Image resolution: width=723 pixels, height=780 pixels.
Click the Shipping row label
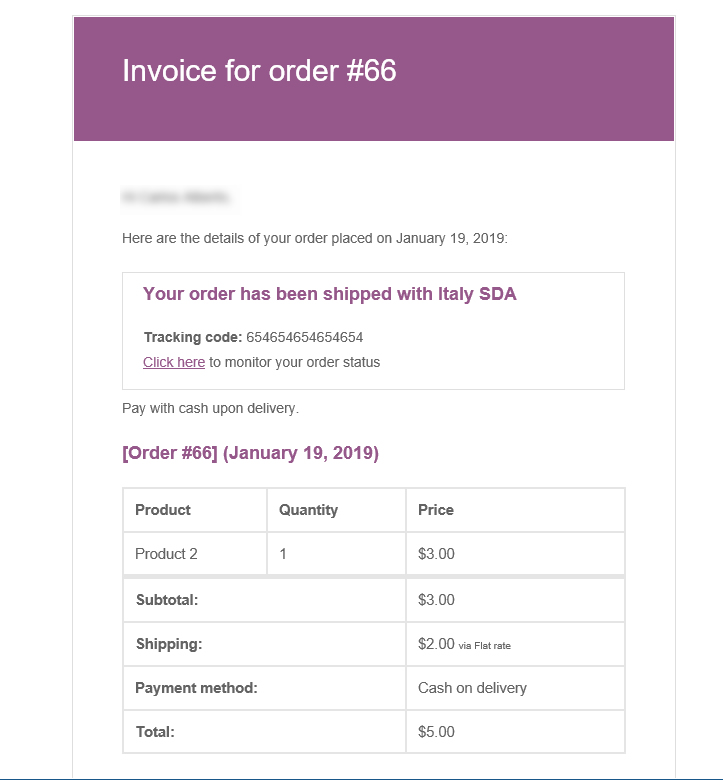coord(169,644)
